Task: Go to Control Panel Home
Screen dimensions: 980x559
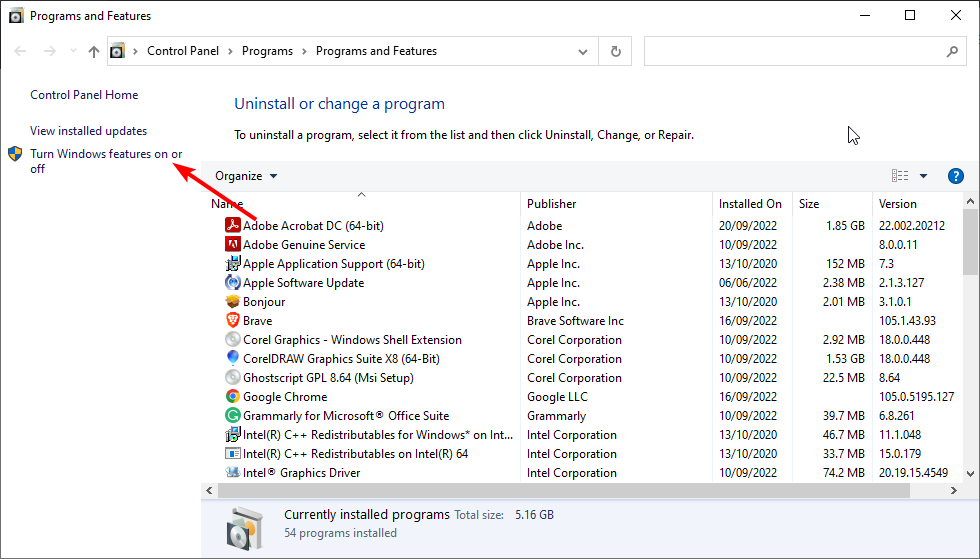Action: 84,94
